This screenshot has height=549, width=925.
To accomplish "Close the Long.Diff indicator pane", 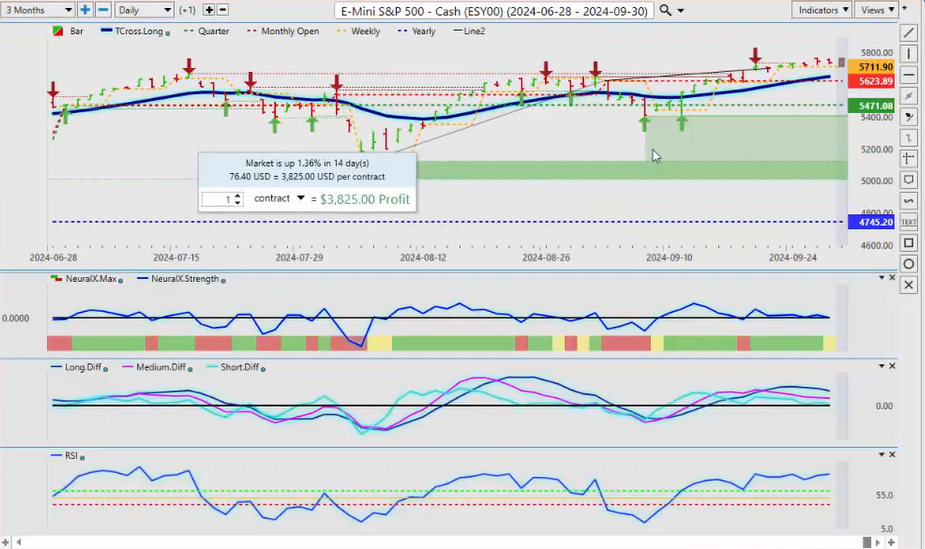I will pyautogui.click(x=892, y=366).
